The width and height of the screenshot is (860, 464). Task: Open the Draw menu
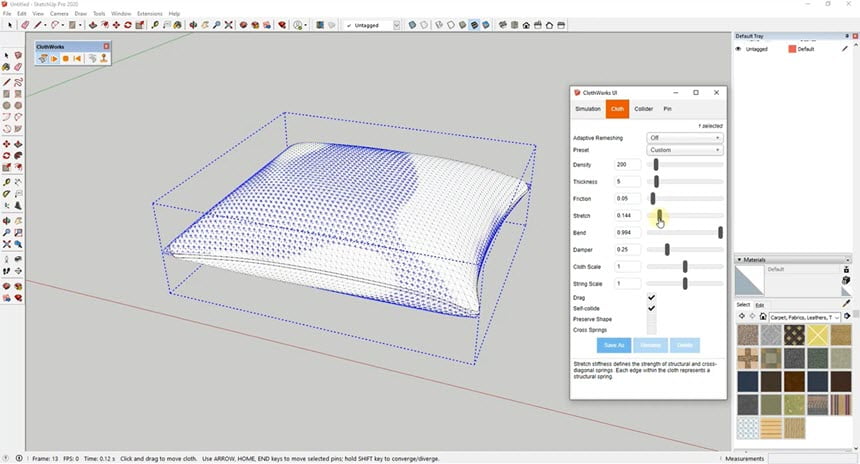(81, 13)
